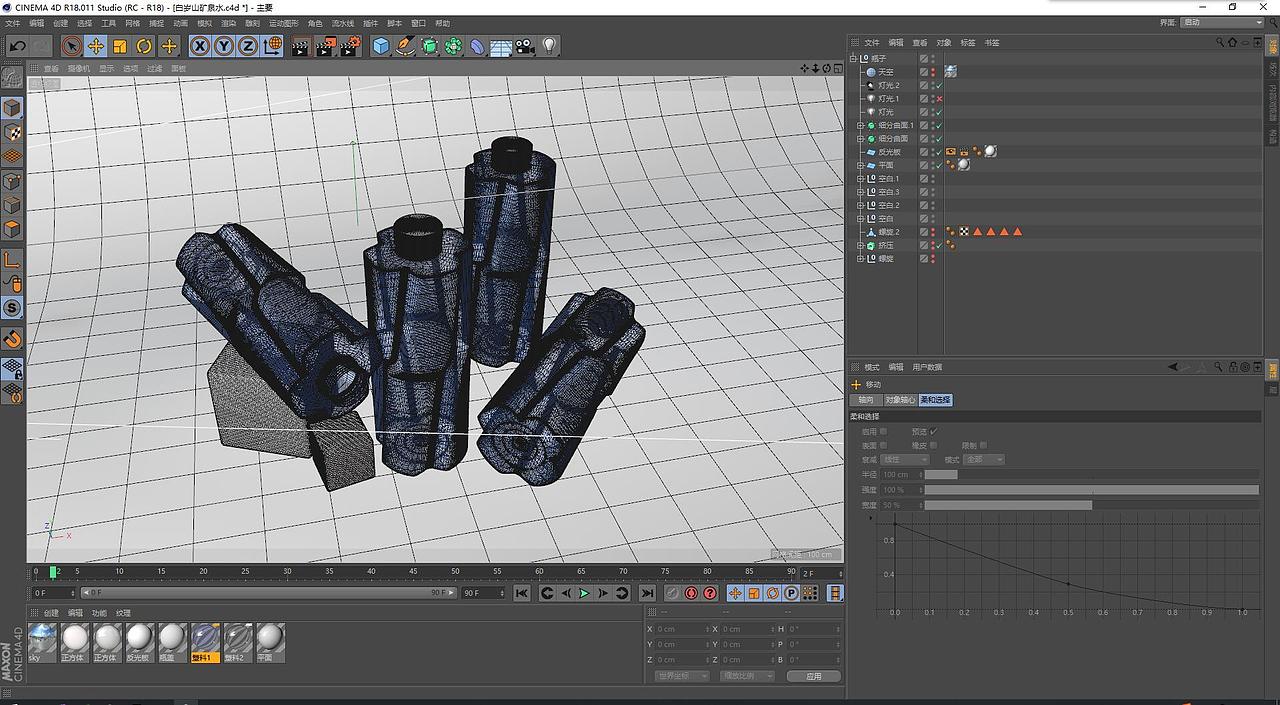Select the Move tool in the toolbar
The height and width of the screenshot is (705, 1280).
point(95,45)
